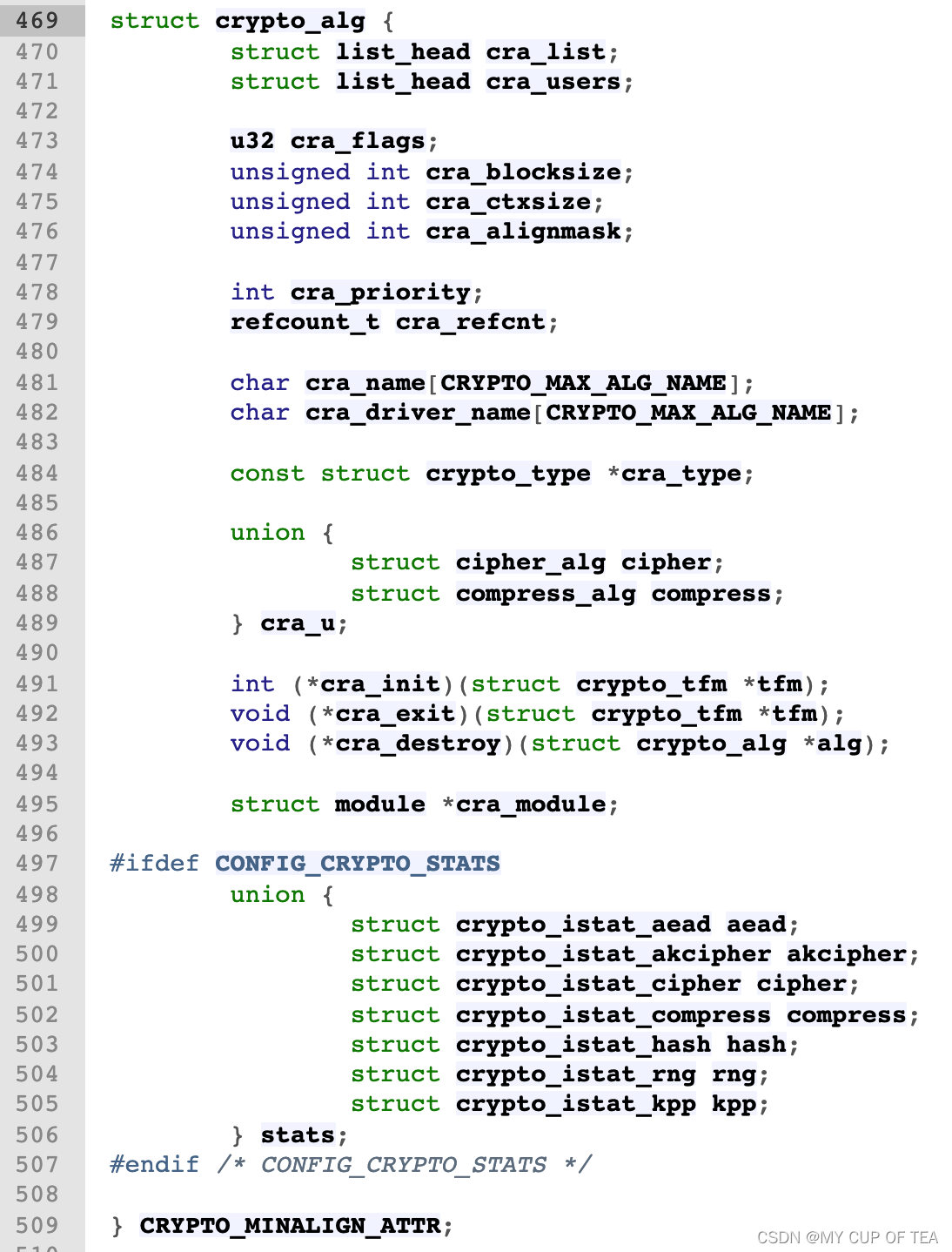
Task: Click line number 509
Action: pyautogui.click(x=37, y=1226)
